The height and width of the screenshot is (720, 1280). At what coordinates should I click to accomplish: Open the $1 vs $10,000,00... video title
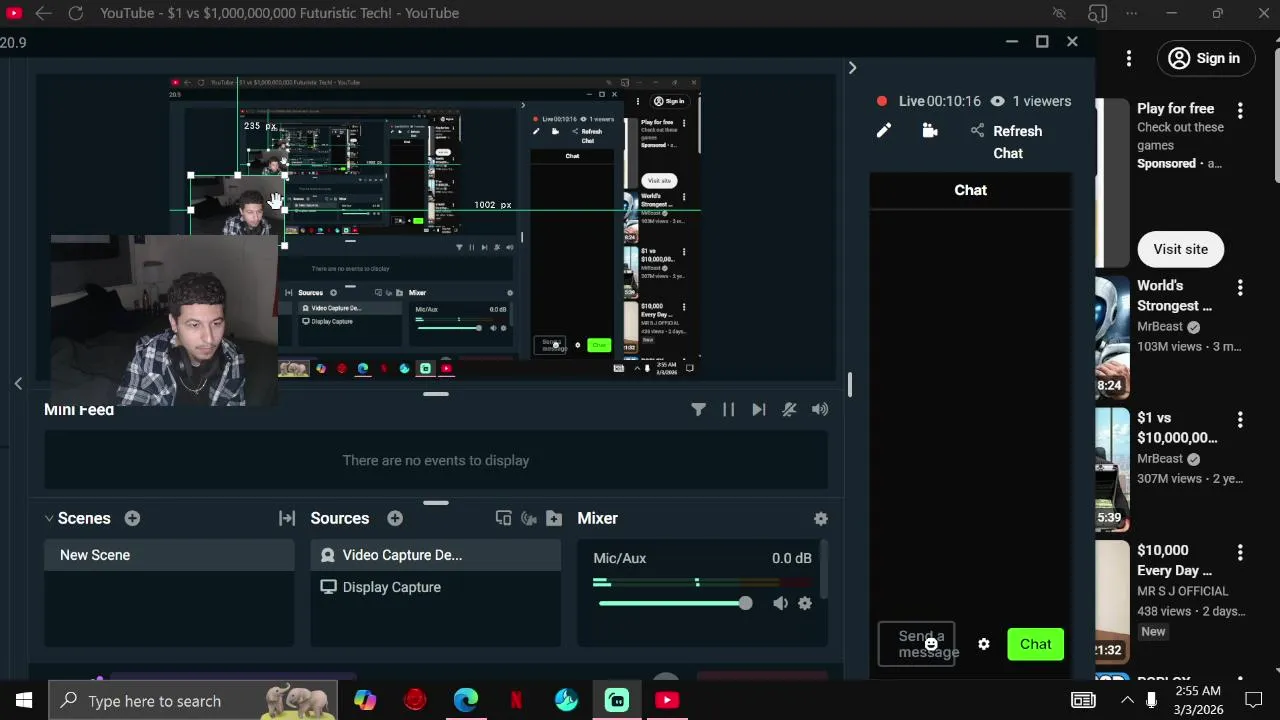pyautogui.click(x=1177, y=427)
